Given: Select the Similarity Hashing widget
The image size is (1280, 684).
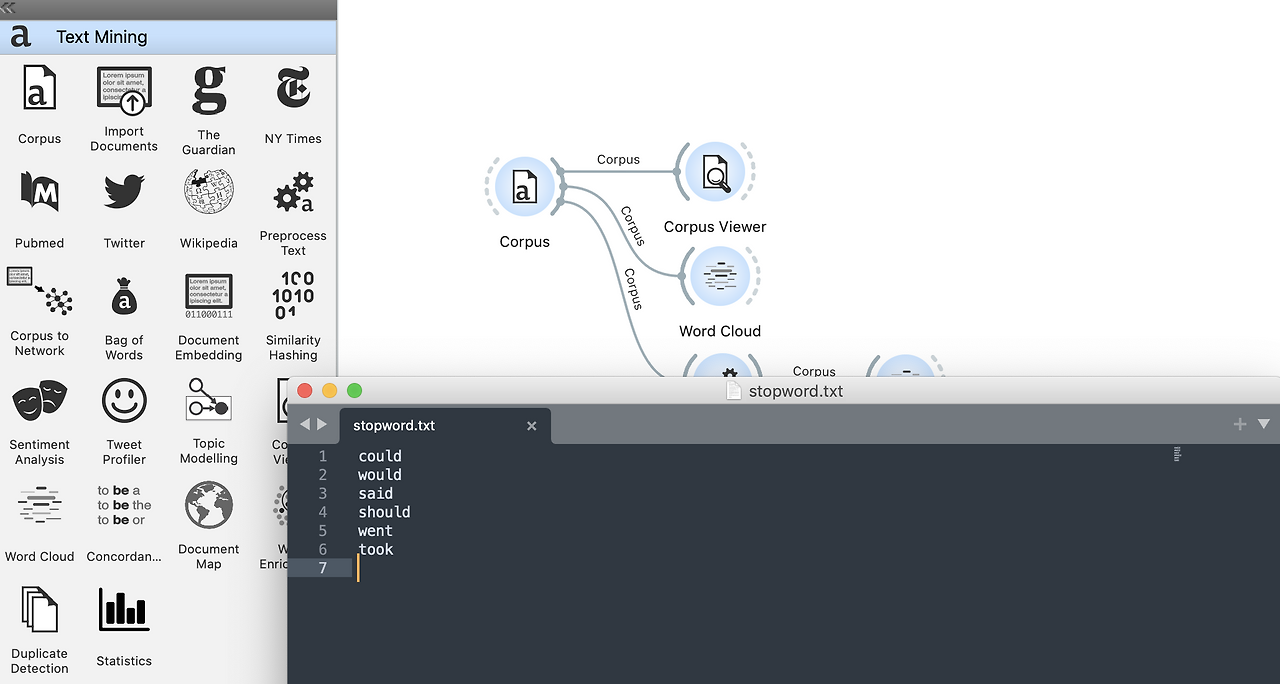Looking at the screenshot, I should coord(293,316).
